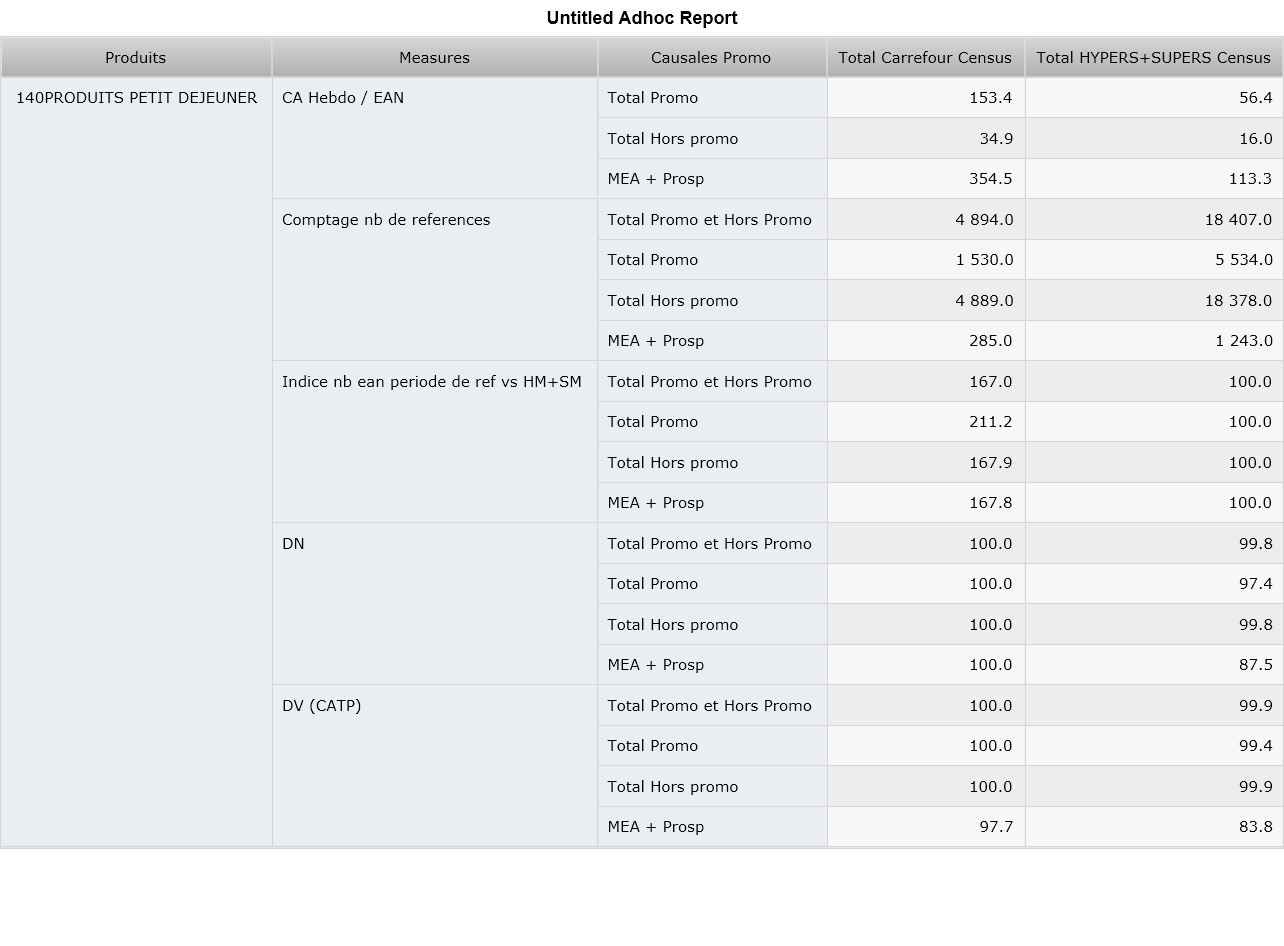Click MEA + Prosp under Comptage
Screen dimensions: 1284x946
(712, 341)
